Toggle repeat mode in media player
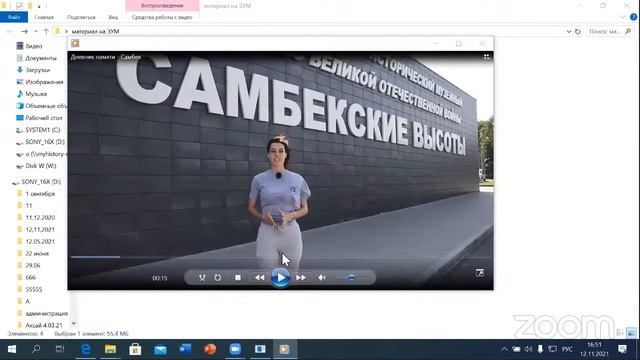 (218, 278)
